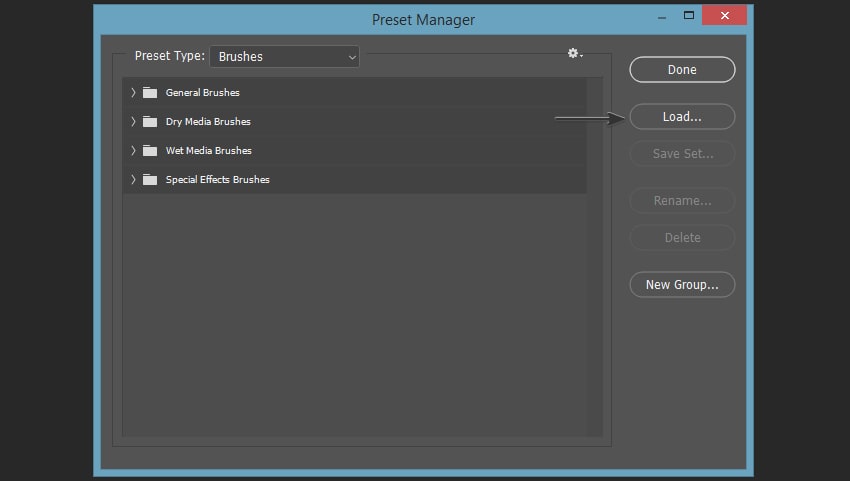The width and height of the screenshot is (850, 481).
Task: Click the Dry Media Brushes folder icon
Action: (x=150, y=121)
